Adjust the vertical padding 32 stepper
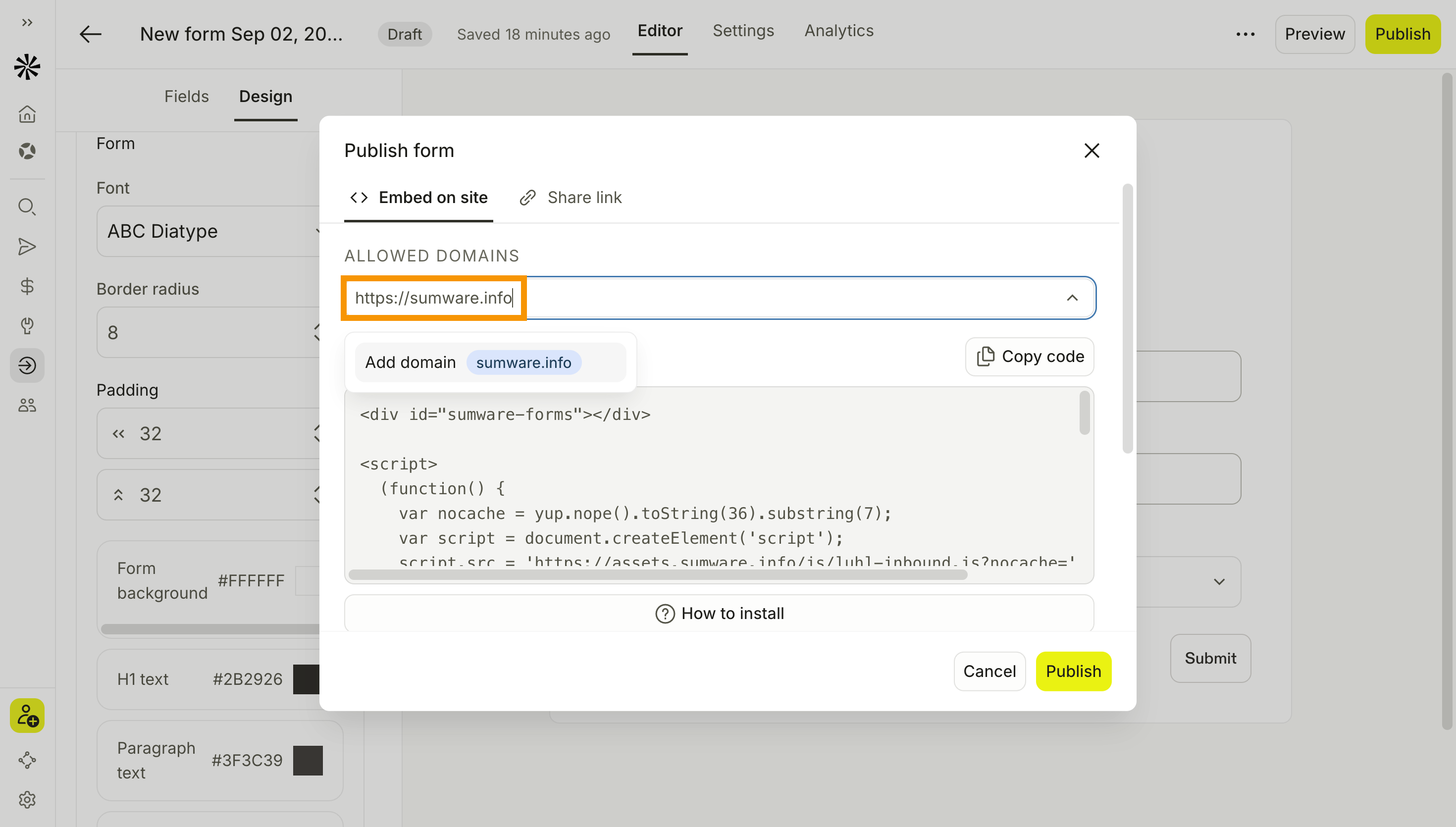This screenshot has width=1456, height=827. [316, 495]
